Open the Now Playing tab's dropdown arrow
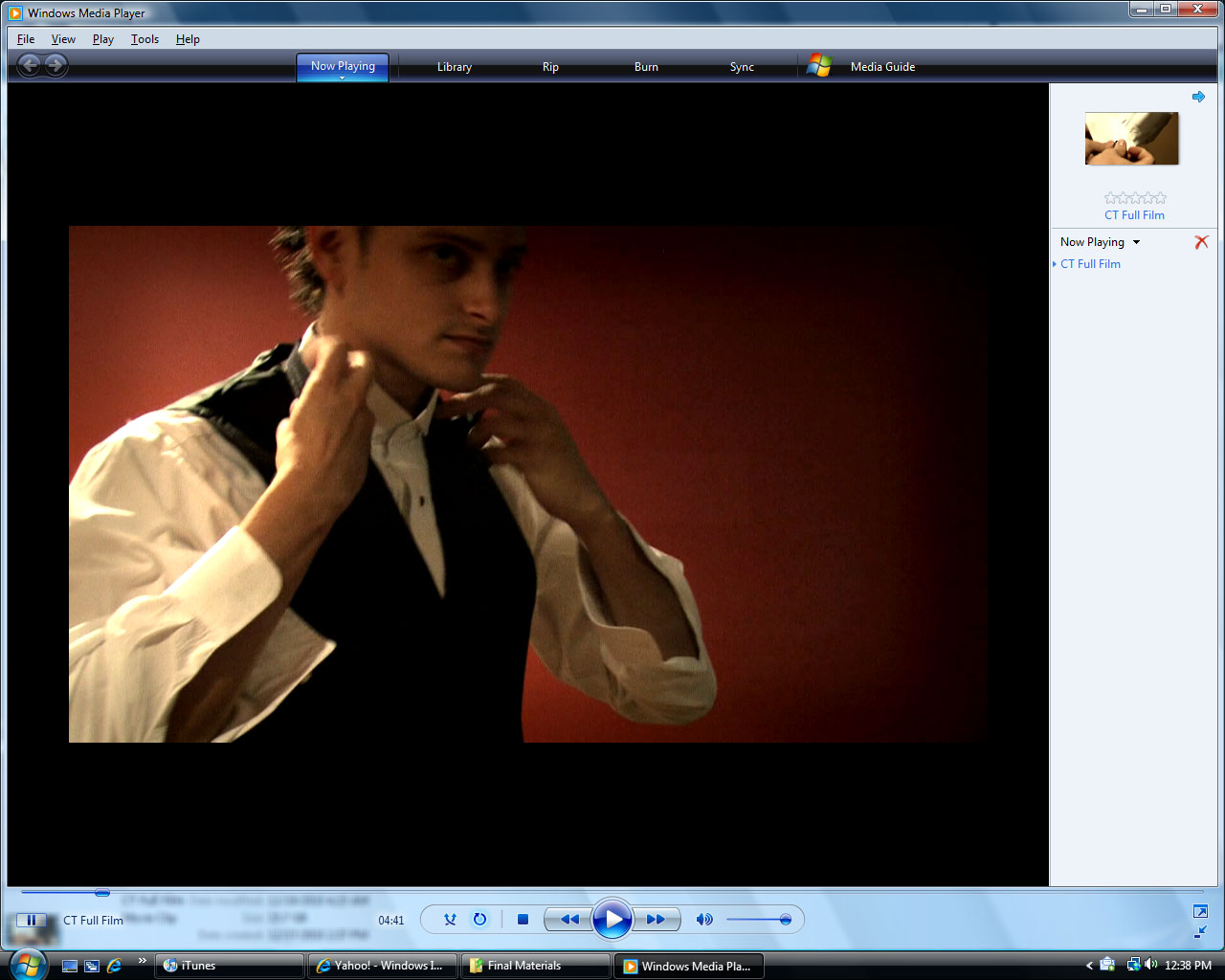1225x980 pixels. point(343,78)
